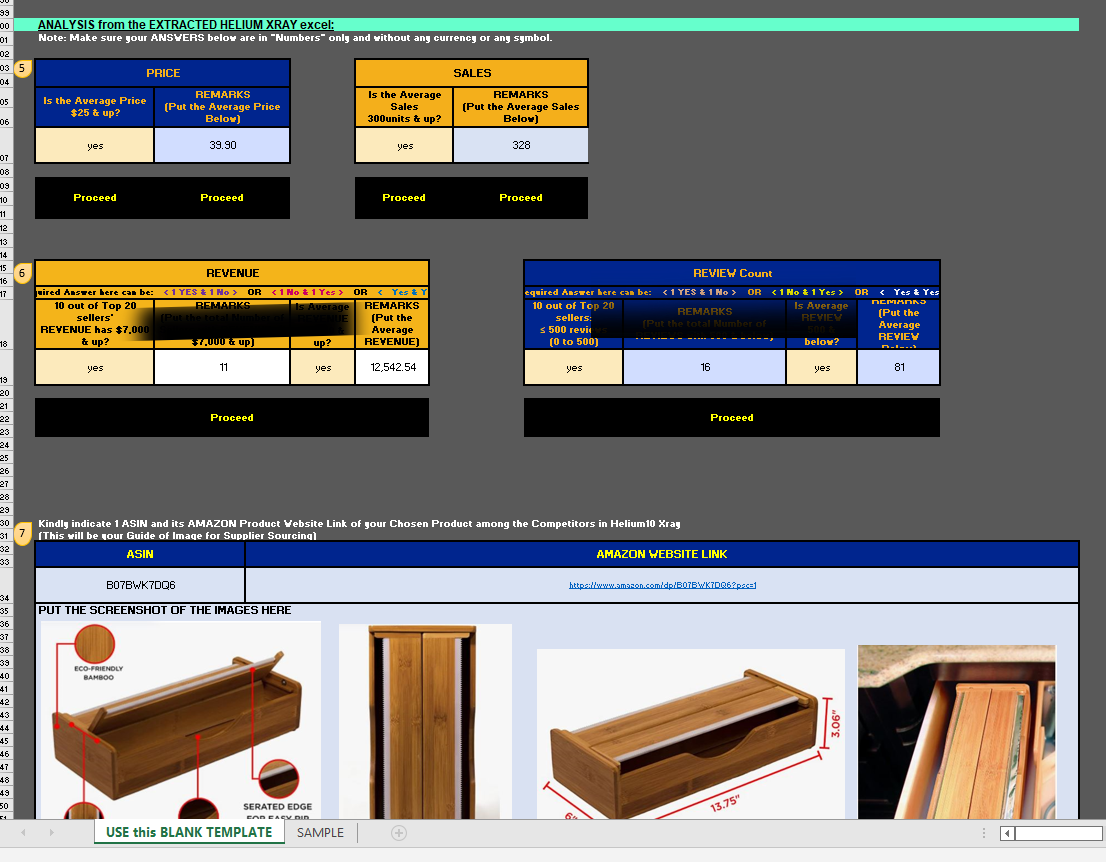Click the yes cell under Average Price

tap(95, 145)
